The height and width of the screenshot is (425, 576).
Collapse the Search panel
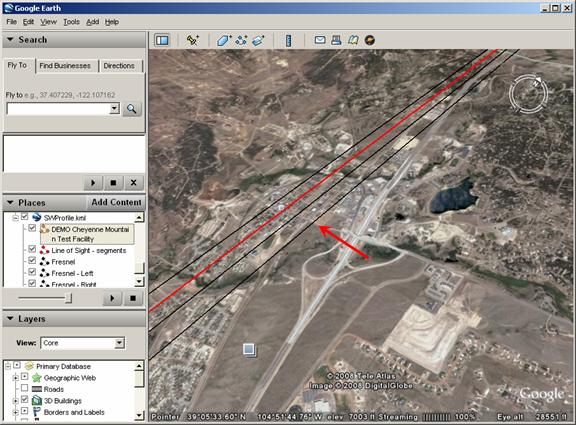coord(10,39)
